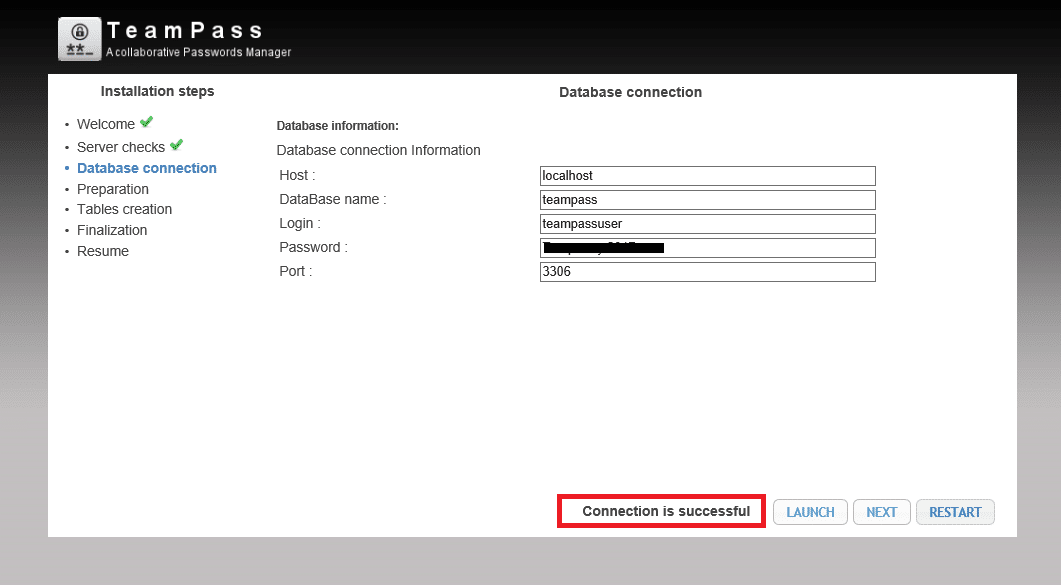
Task: Focus the Password input field
Action: click(708, 248)
